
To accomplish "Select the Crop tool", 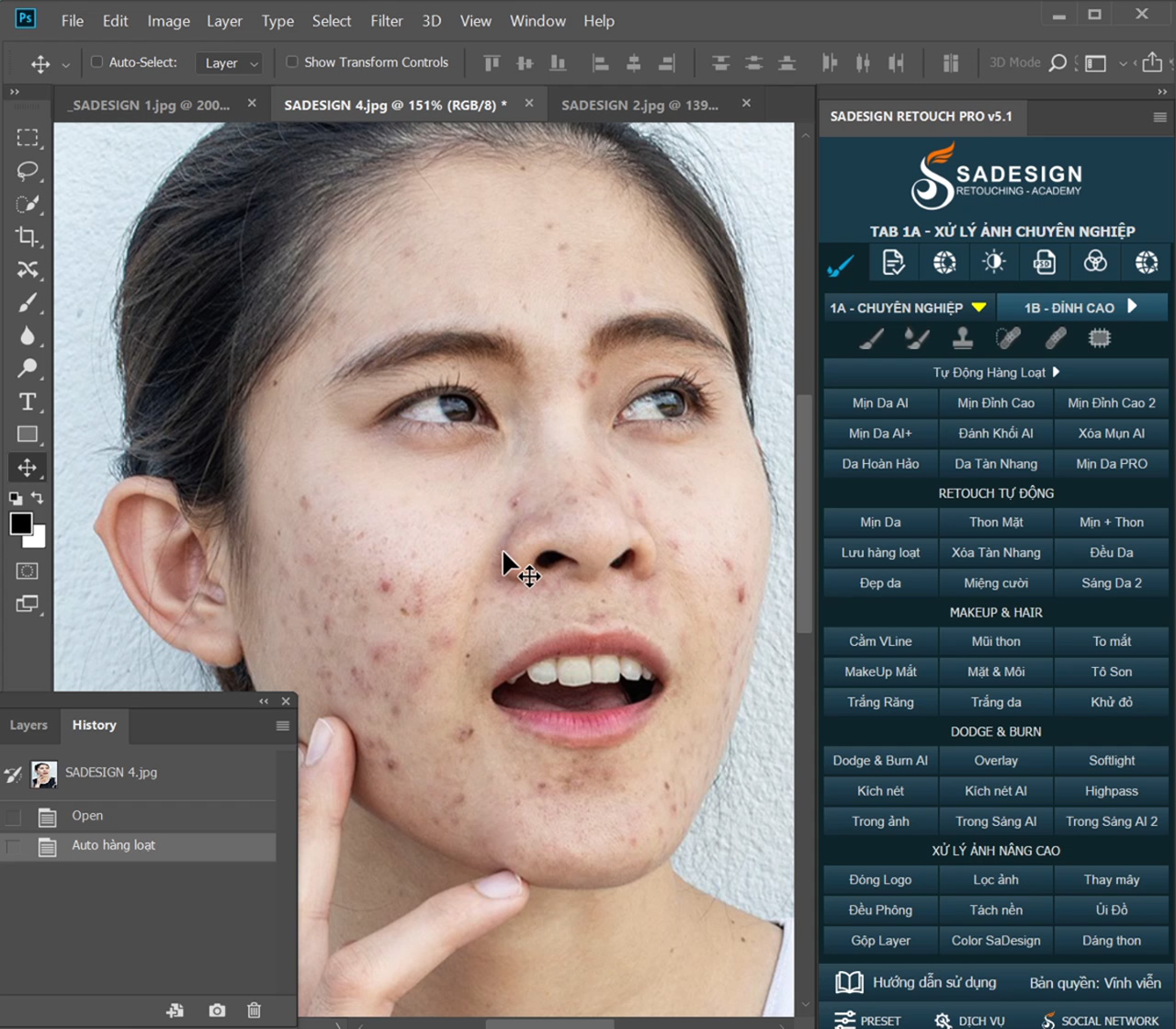I will pos(28,237).
